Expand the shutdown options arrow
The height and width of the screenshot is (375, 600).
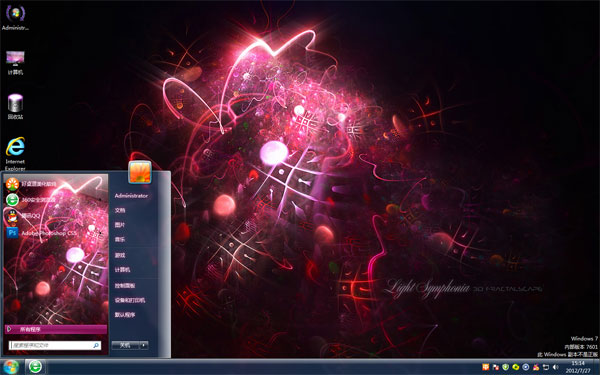point(144,345)
